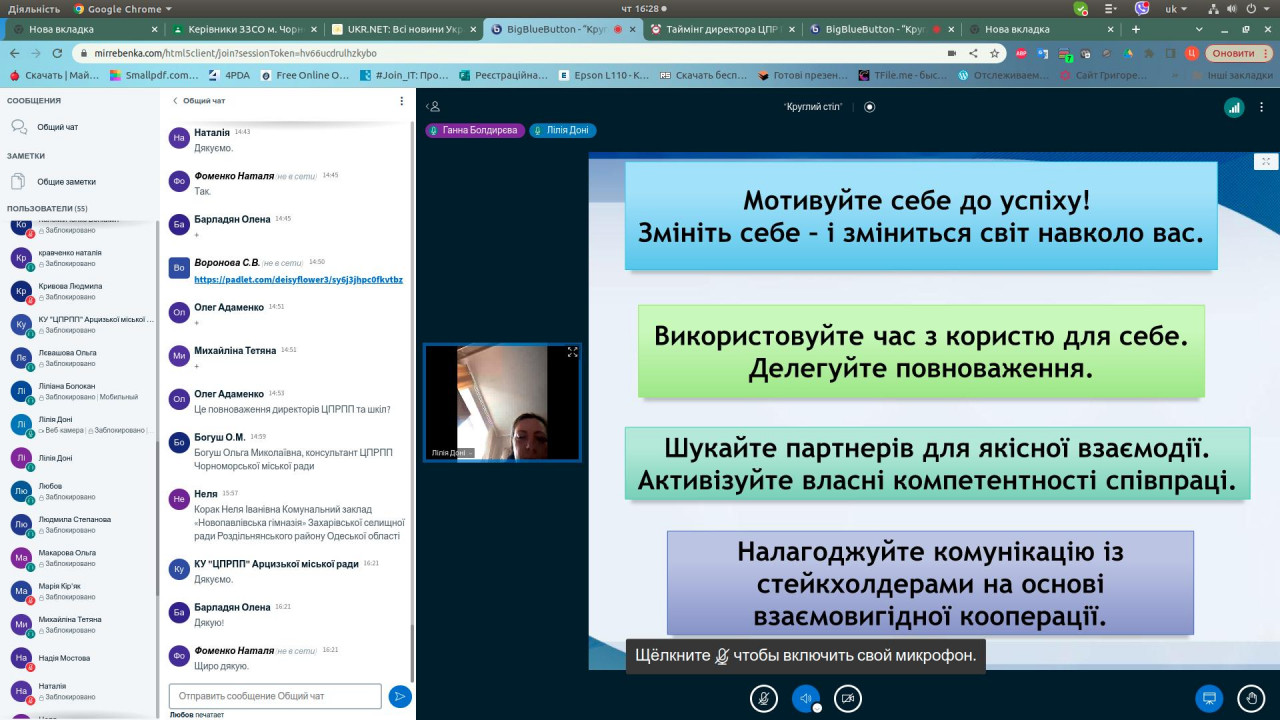Open 'Інші закладки' bookmarks folder
This screenshot has height=720, width=1280.
point(1230,75)
